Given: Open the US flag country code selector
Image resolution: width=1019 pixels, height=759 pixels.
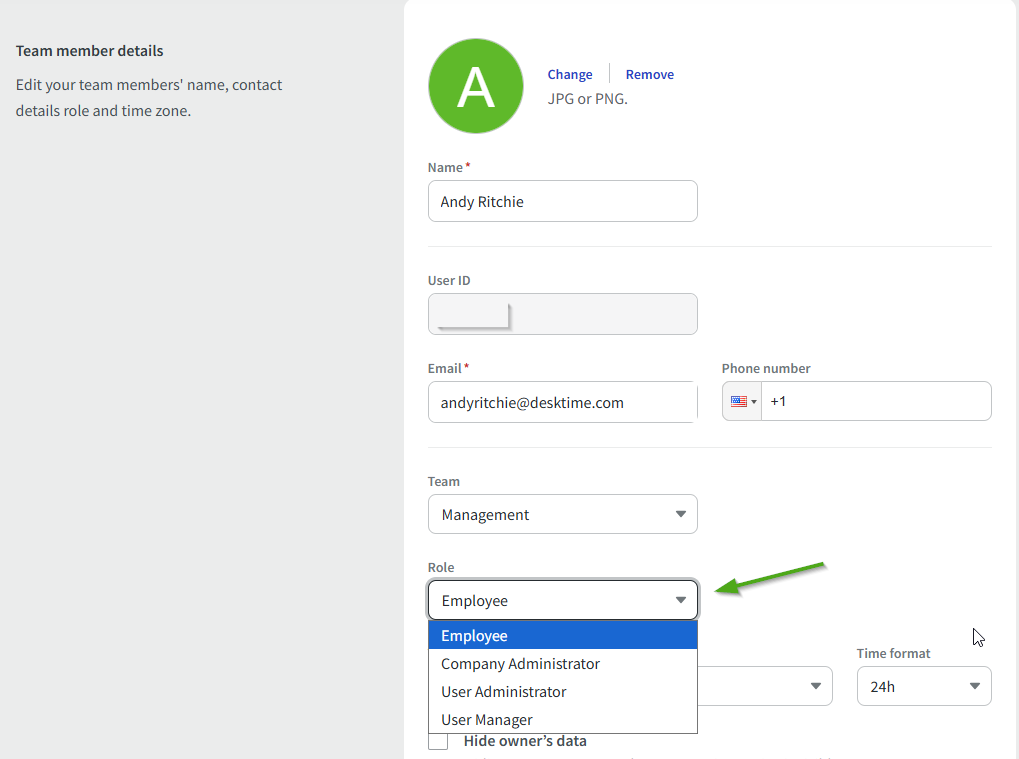Looking at the screenshot, I should click(x=743, y=401).
